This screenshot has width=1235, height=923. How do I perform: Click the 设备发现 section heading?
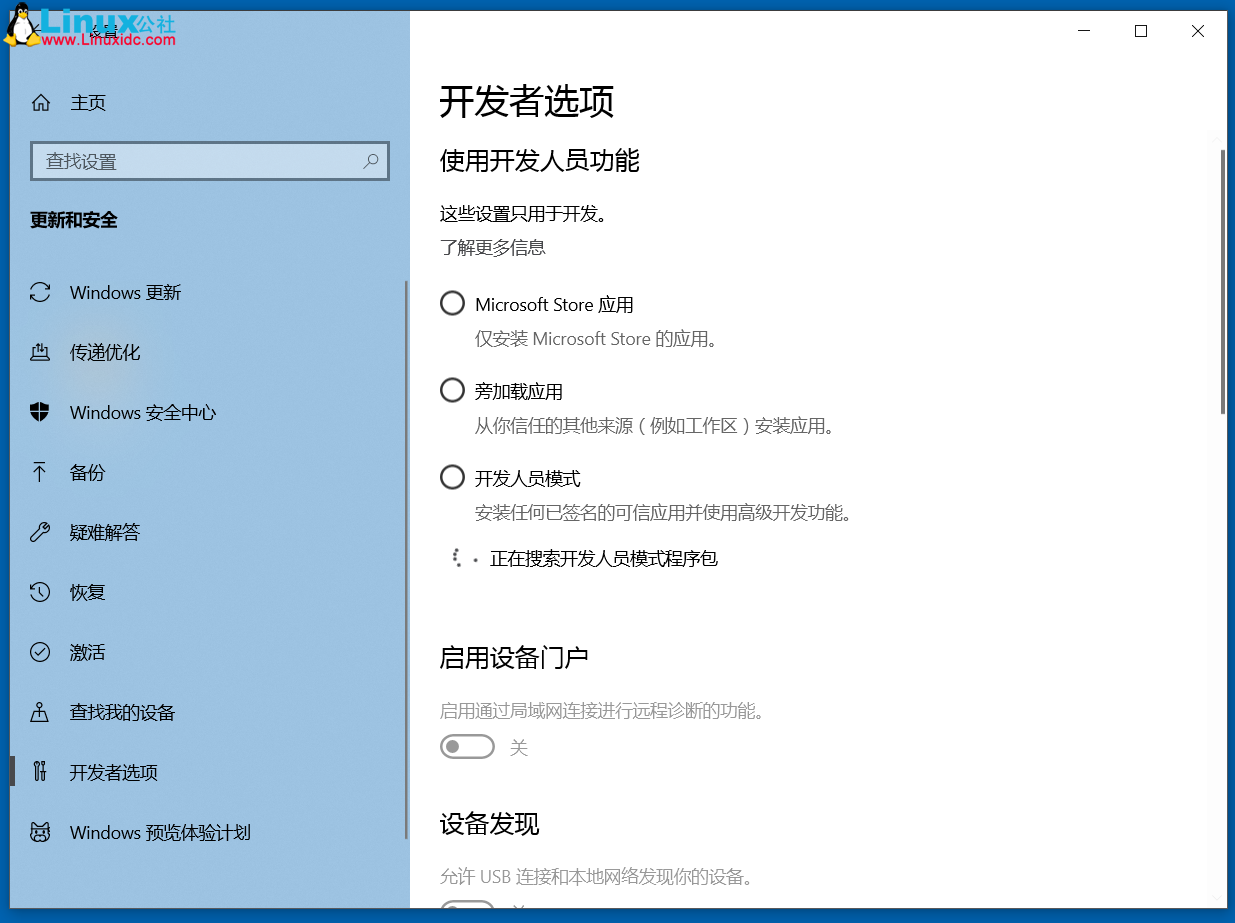(x=490, y=824)
